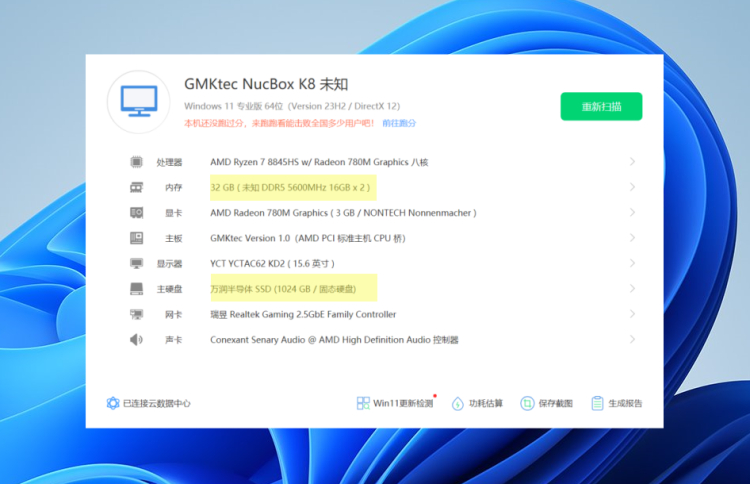Click the computer monitor icon beside GMKtec title
This screenshot has width=750, height=484.
(x=139, y=101)
